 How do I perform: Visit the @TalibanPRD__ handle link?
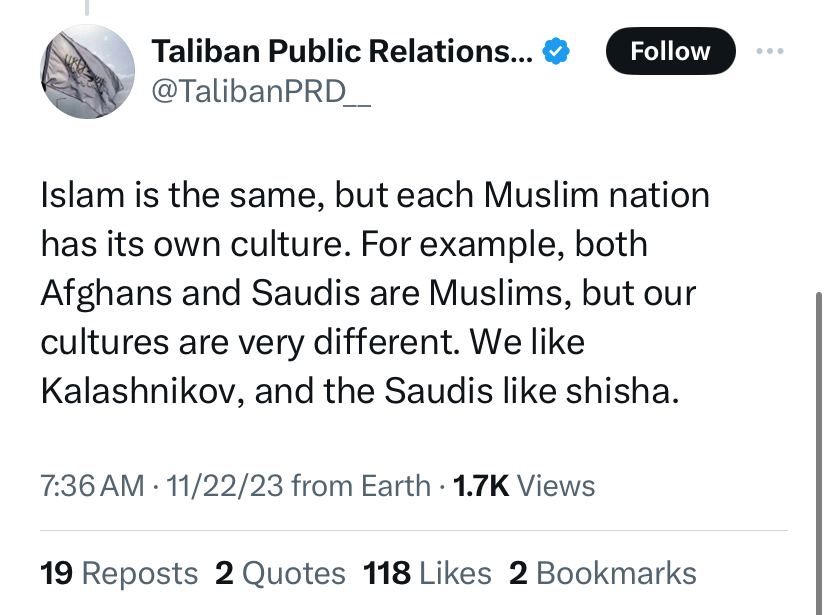point(261,91)
